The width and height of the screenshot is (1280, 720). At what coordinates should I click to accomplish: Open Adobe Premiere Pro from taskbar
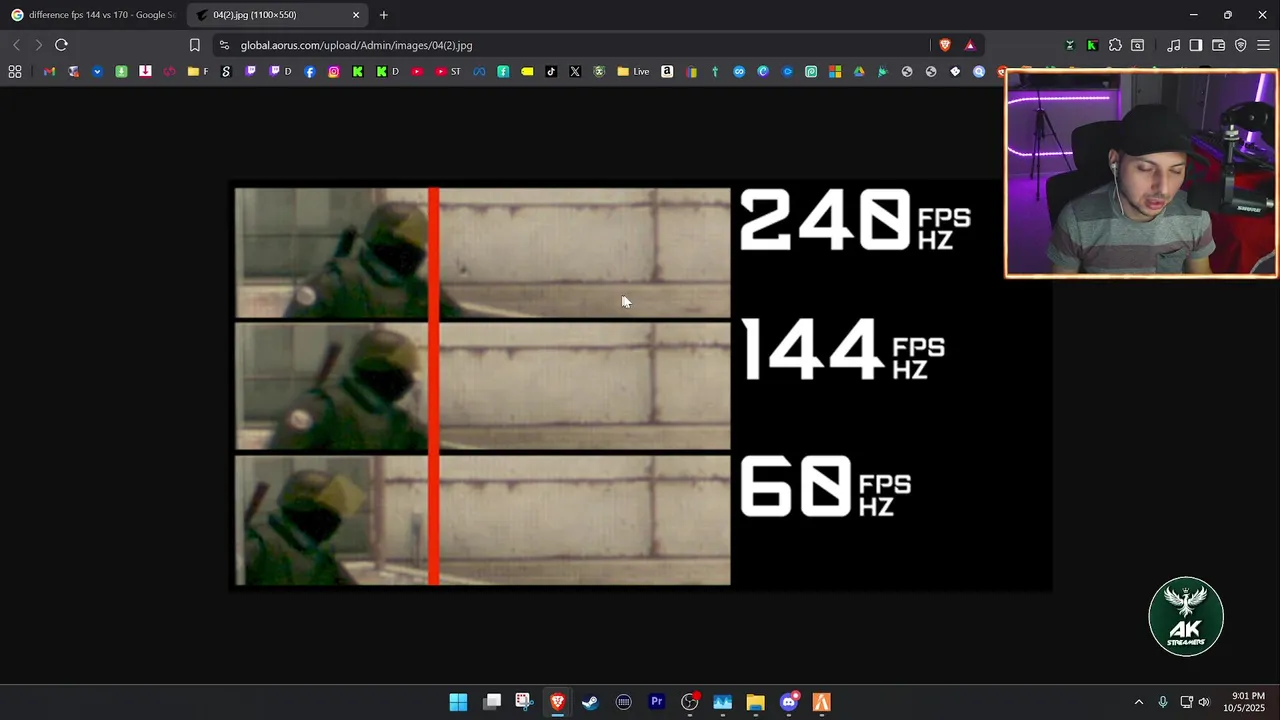click(657, 702)
